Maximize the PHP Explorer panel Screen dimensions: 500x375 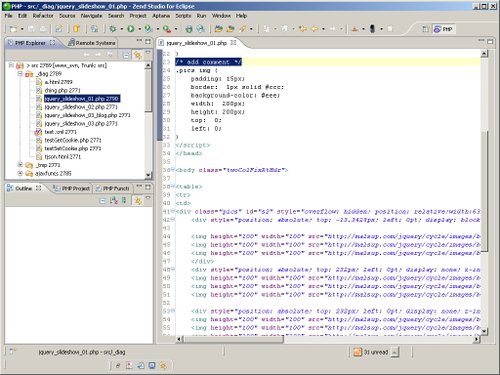tap(148, 41)
